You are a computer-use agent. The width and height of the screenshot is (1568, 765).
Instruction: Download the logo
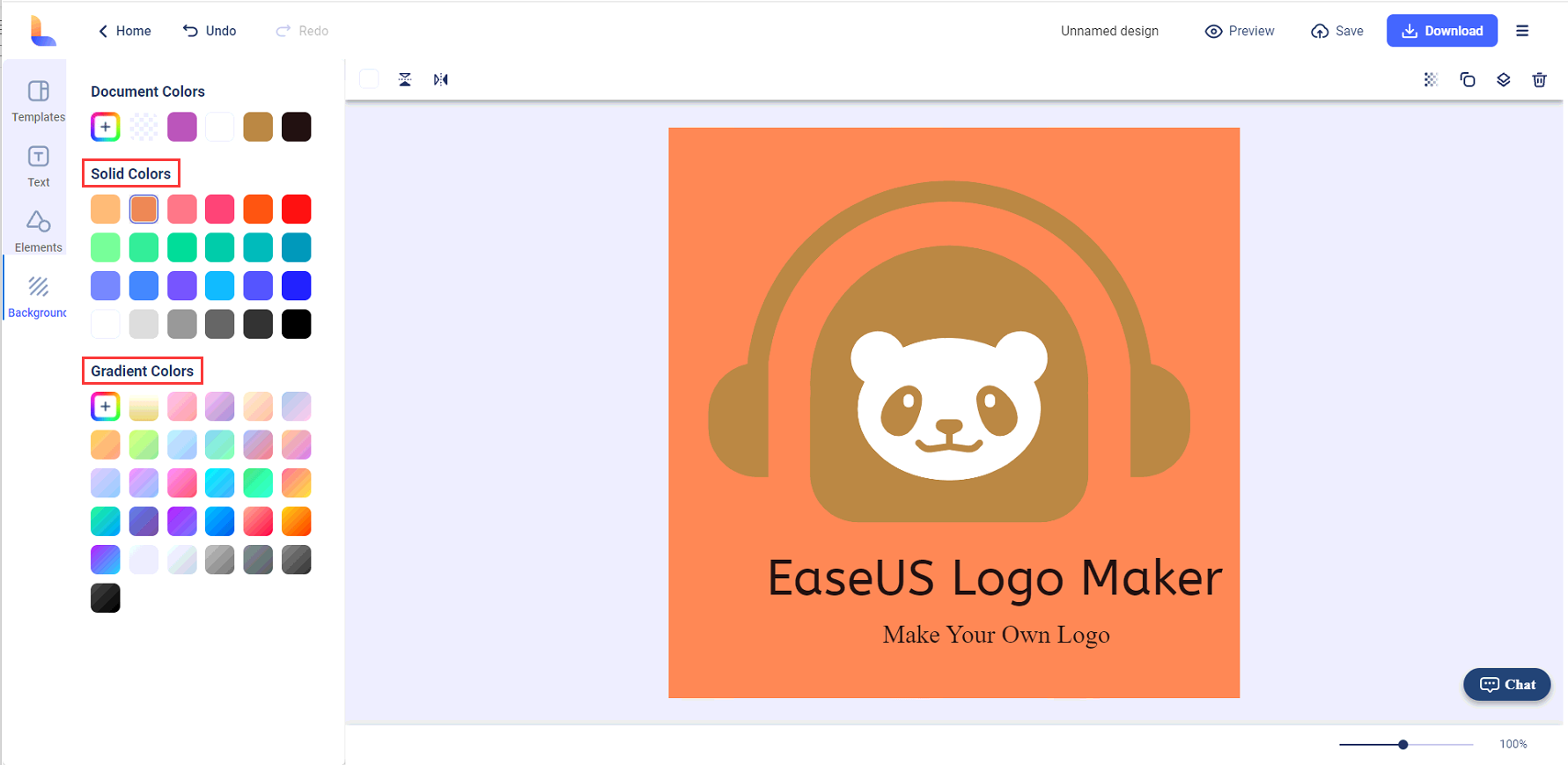click(1442, 31)
